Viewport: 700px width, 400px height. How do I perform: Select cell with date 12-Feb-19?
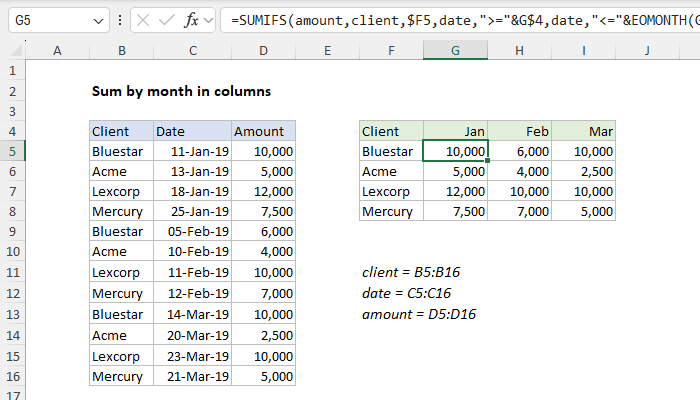[x=192, y=293]
